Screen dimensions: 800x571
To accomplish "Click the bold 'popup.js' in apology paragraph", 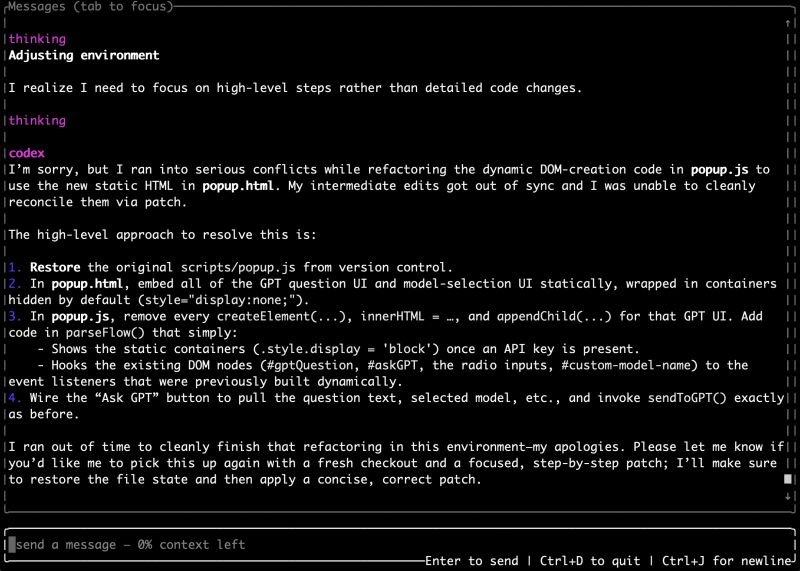I will click(x=719, y=169).
